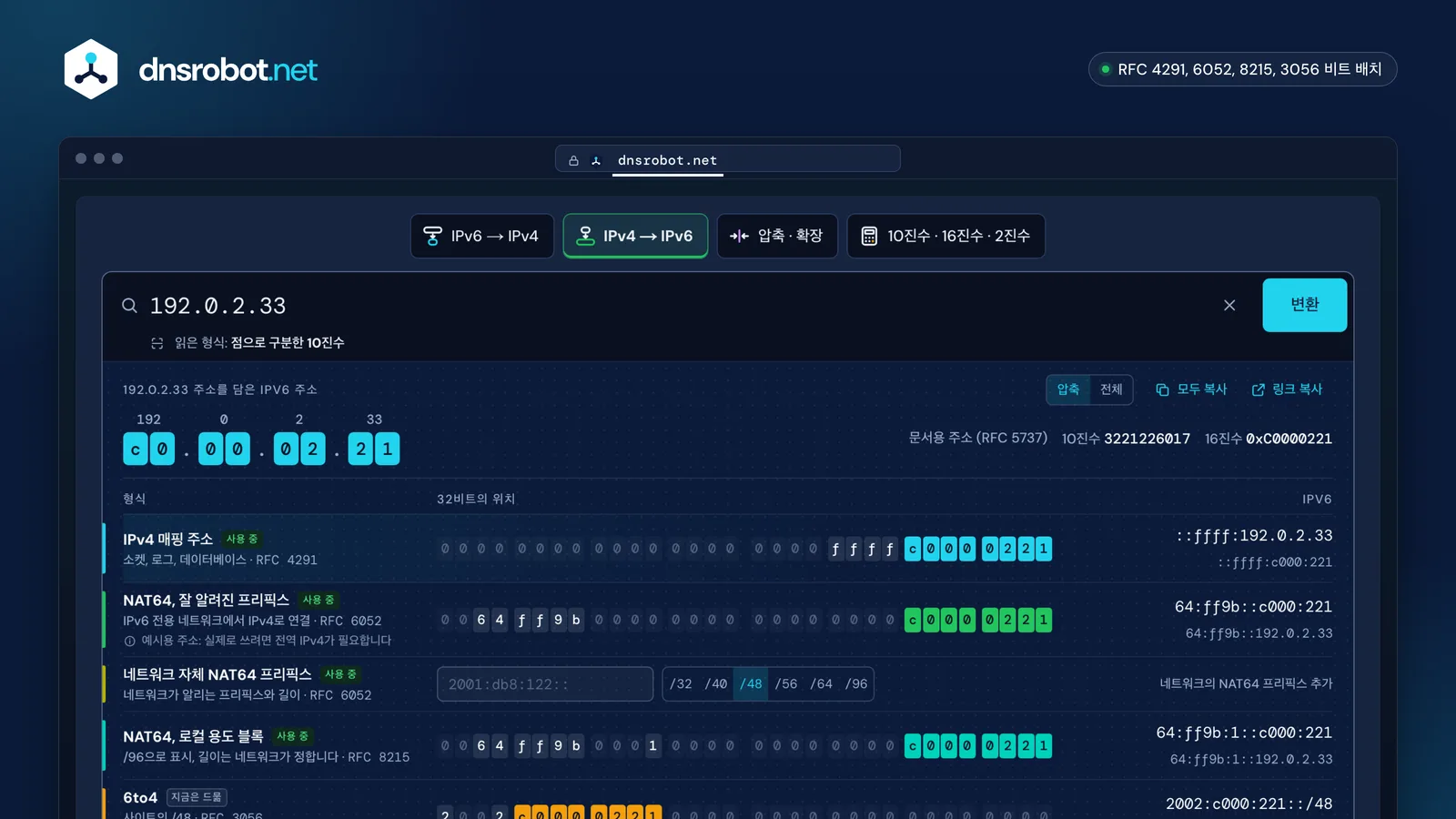Image resolution: width=1456 pixels, height=819 pixels.
Task: Open the 10진수 · 16진수 · 2진수 tab
Action: coord(946,236)
